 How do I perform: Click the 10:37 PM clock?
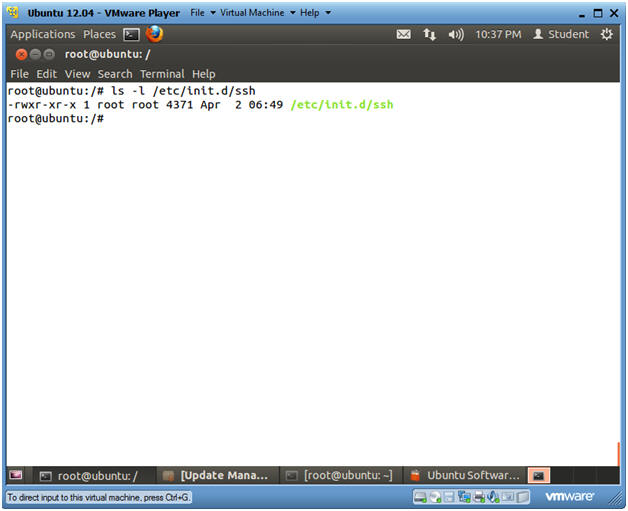[498, 34]
